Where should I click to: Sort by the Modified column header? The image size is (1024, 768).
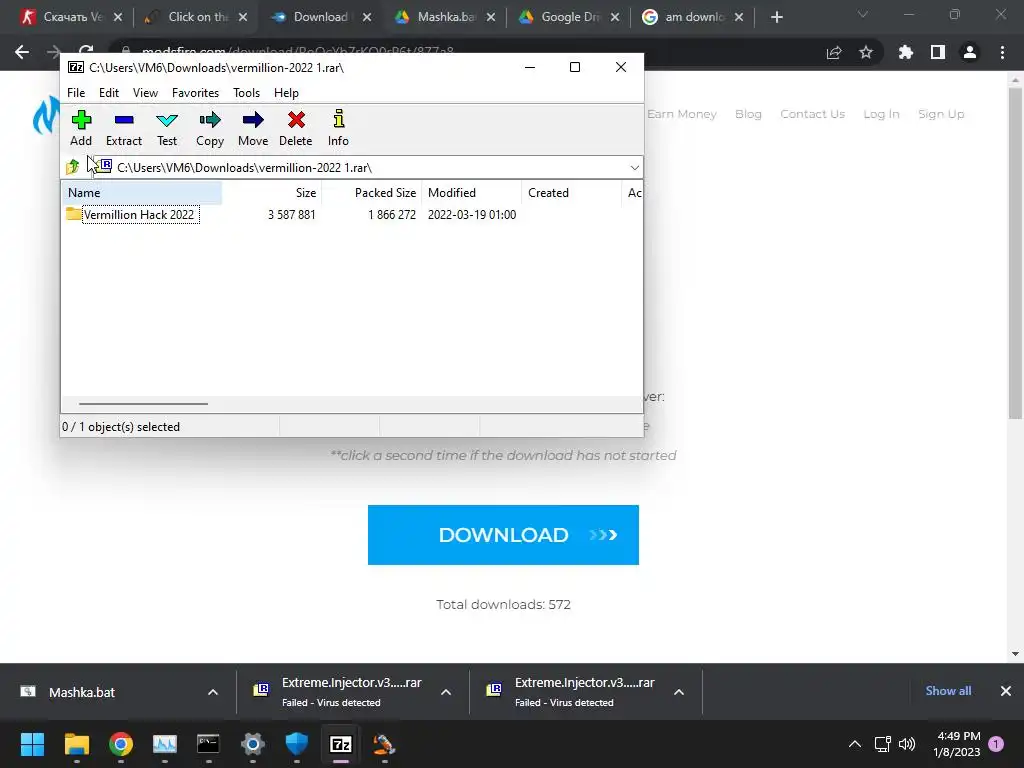coord(471,193)
